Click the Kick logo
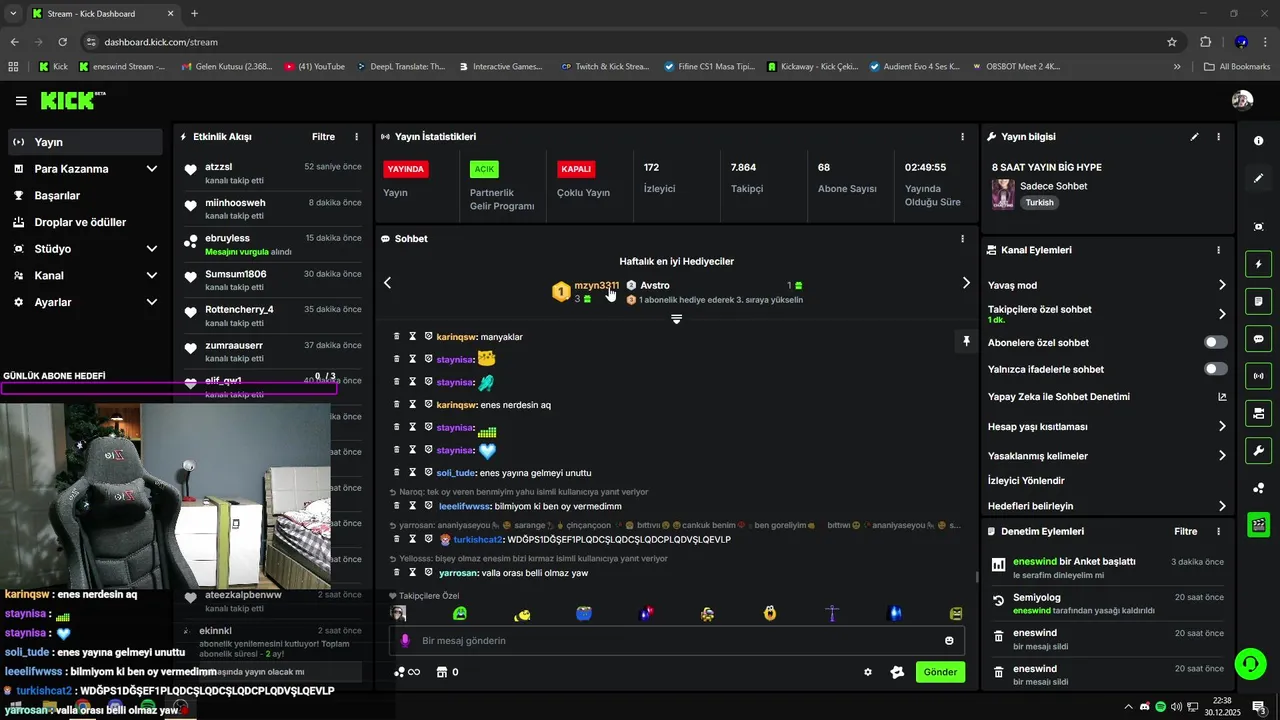This screenshot has height=720, width=1280. 72,100
